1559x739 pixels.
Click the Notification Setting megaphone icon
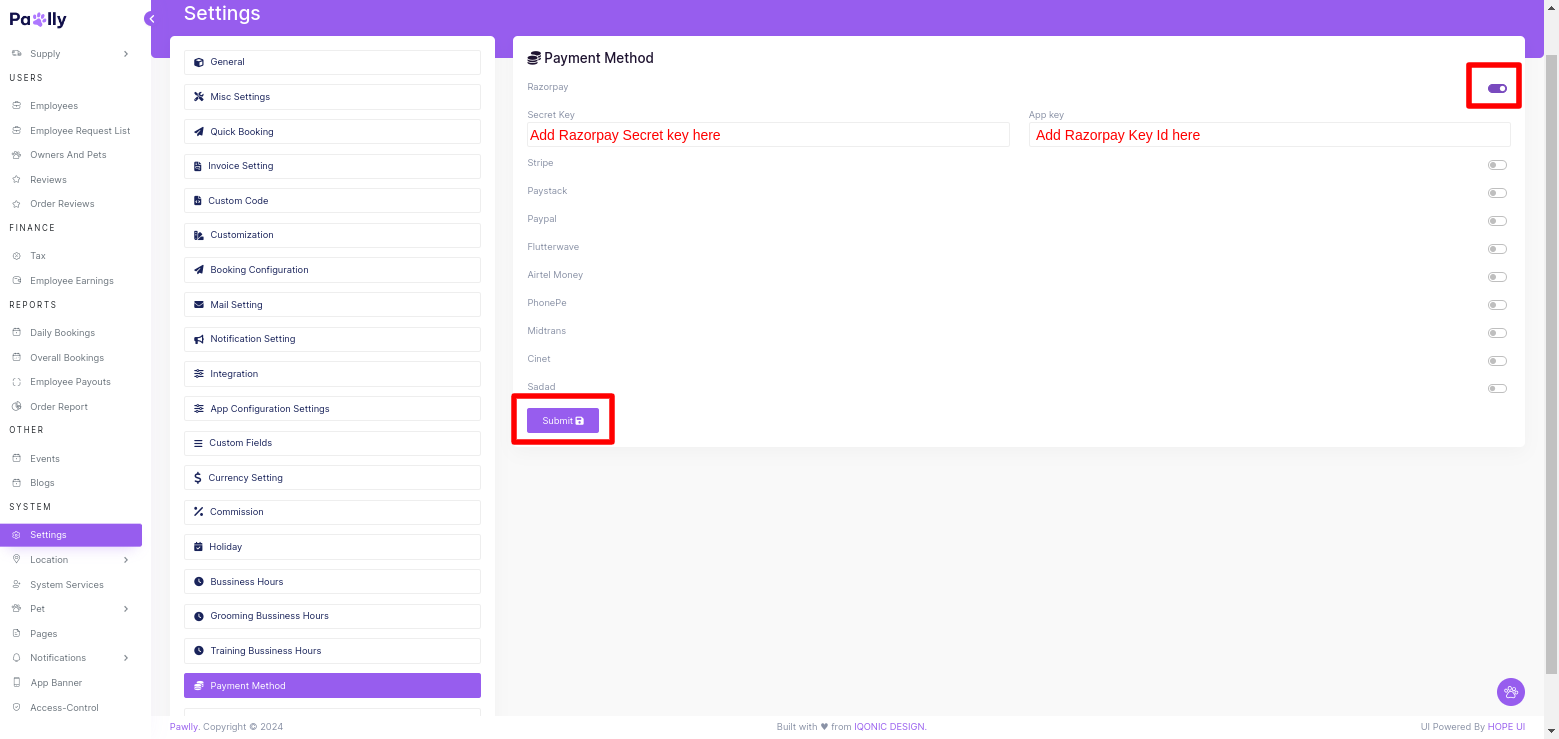(x=199, y=340)
